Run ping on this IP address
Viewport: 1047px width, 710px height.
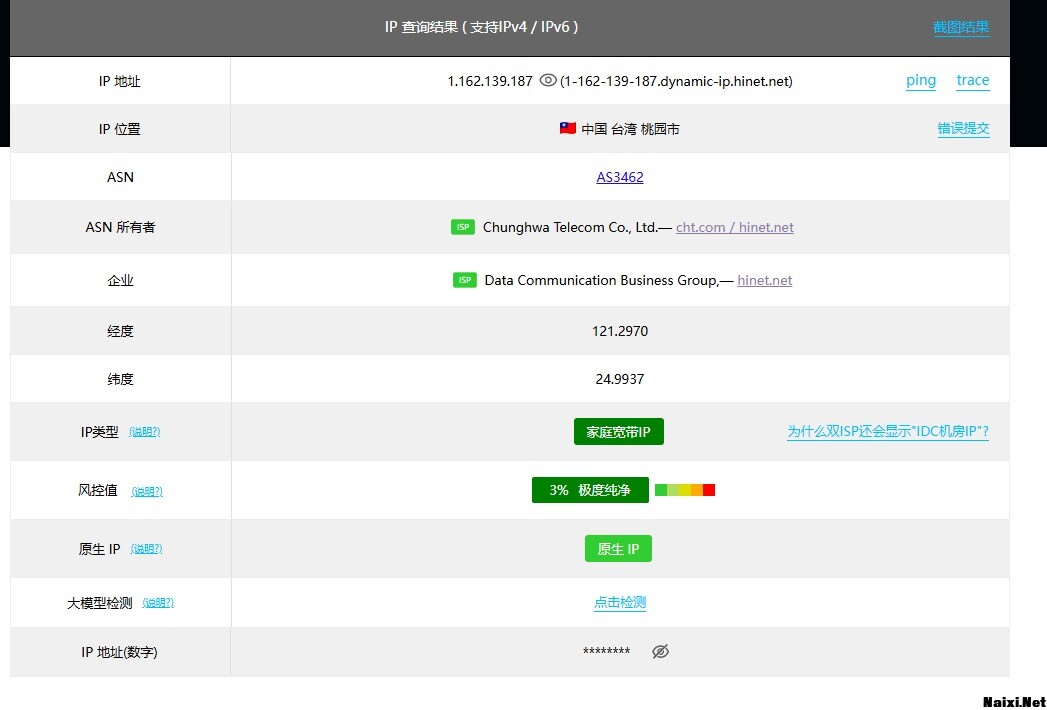pyautogui.click(x=920, y=81)
